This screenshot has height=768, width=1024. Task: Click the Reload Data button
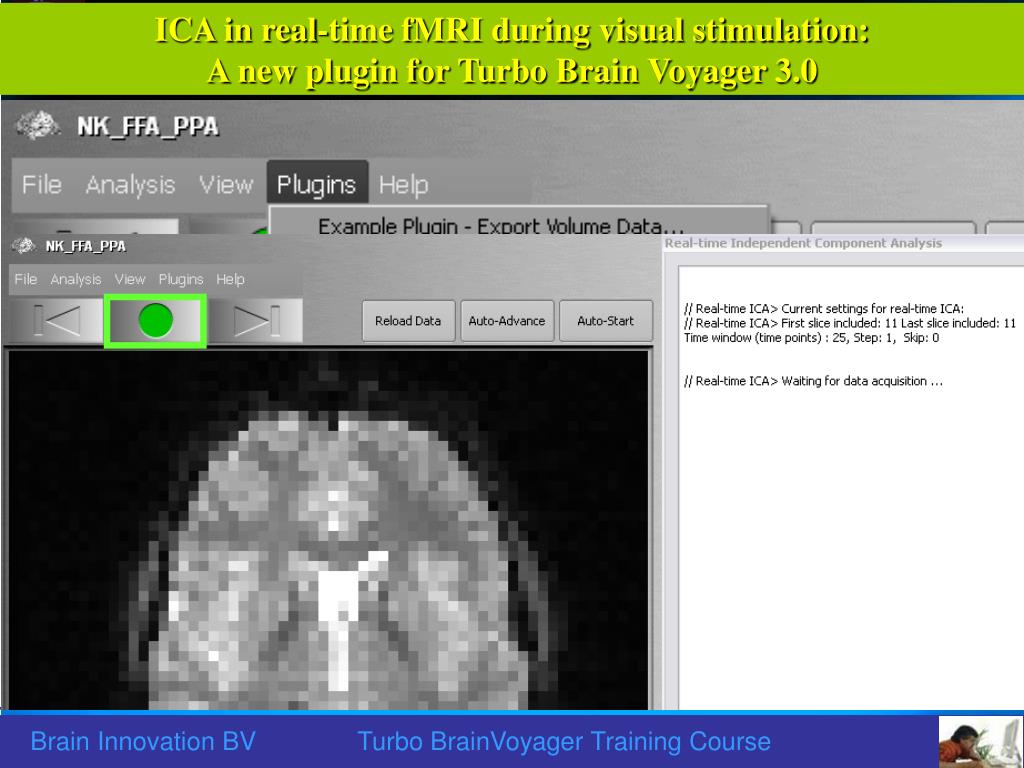(x=408, y=321)
